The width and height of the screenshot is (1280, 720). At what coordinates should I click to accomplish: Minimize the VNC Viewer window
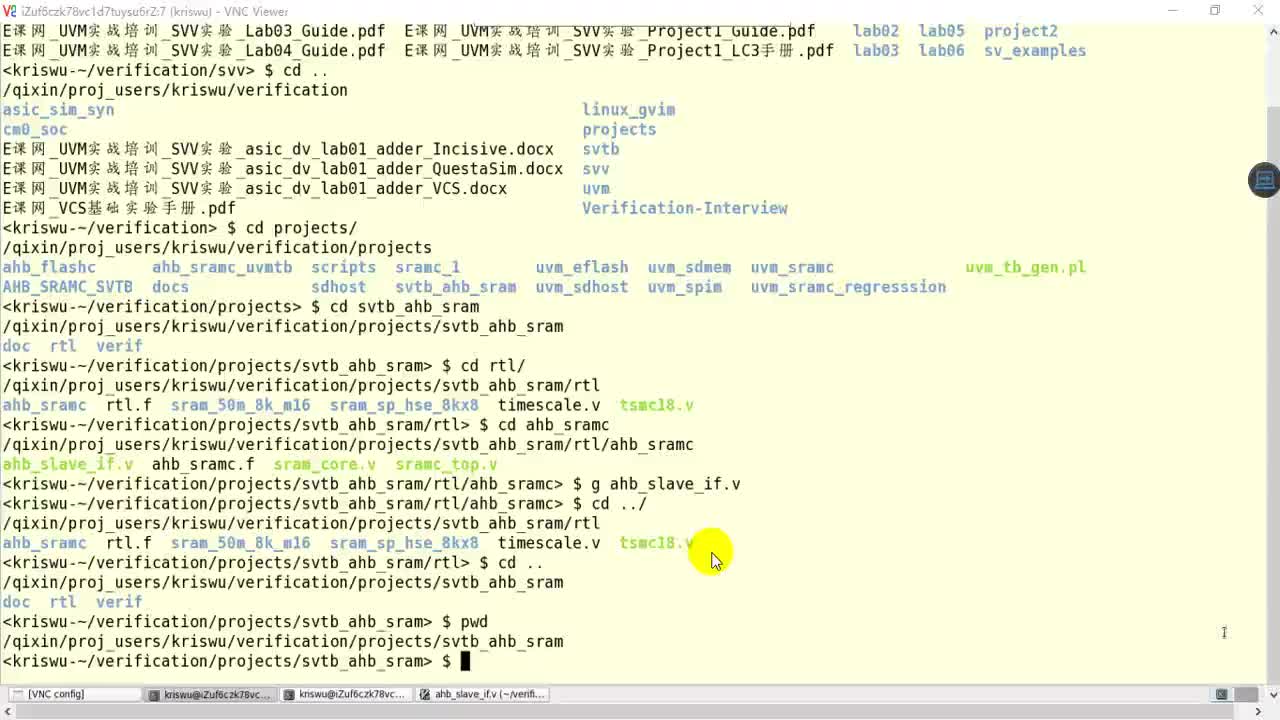pyautogui.click(x=1172, y=11)
